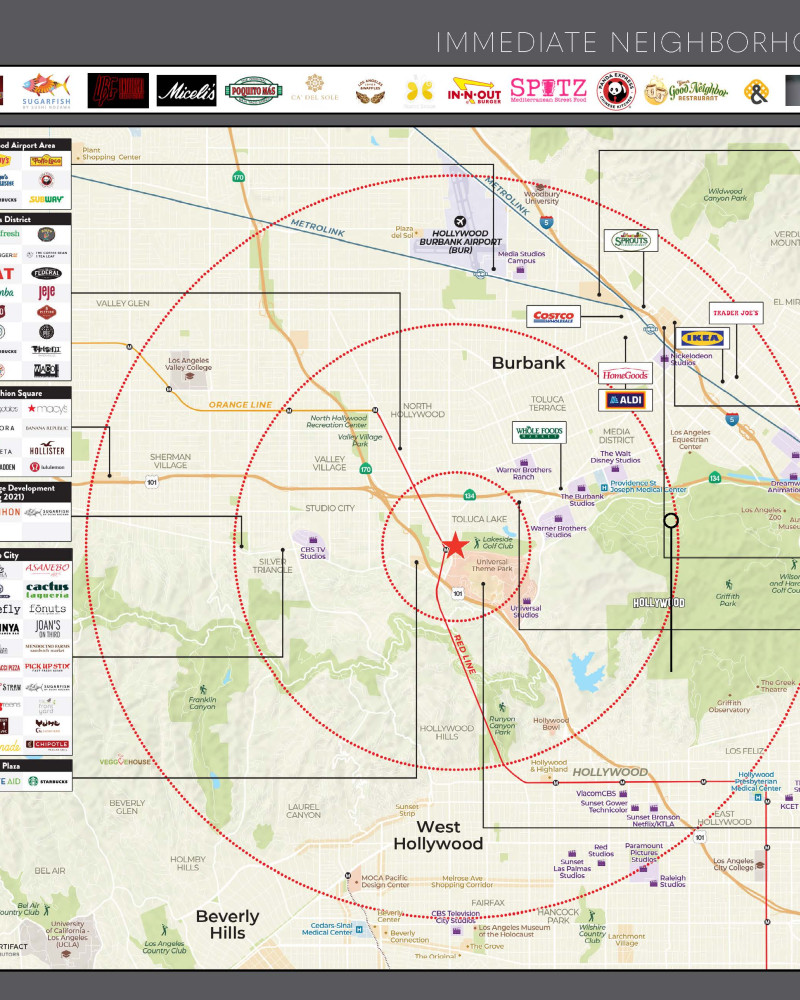Click the Costco Wholesale logo on the map
Image resolution: width=800 pixels, height=1000 pixels.
point(554,317)
